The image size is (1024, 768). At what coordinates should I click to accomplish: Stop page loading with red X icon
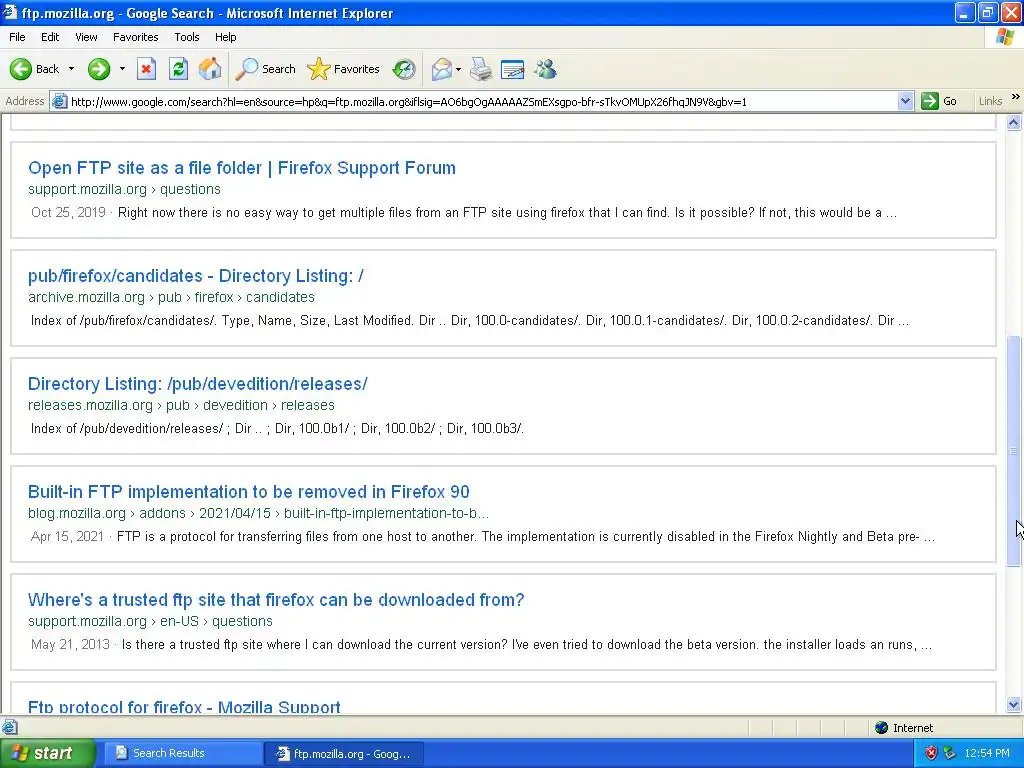coord(146,69)
